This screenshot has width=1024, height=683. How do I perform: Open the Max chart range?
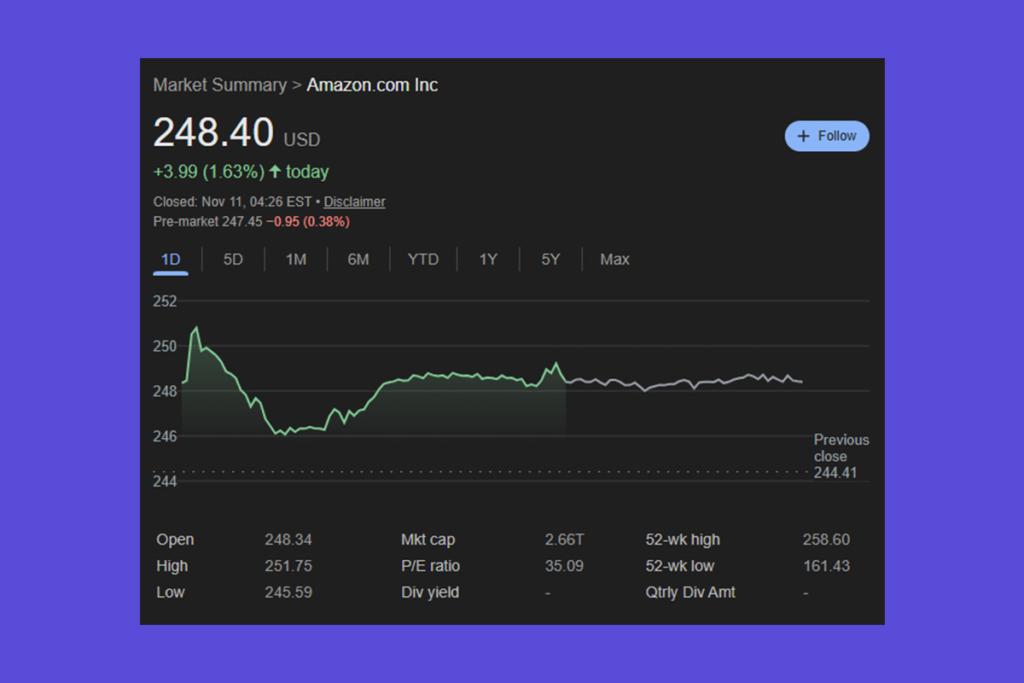pos(614,259)
